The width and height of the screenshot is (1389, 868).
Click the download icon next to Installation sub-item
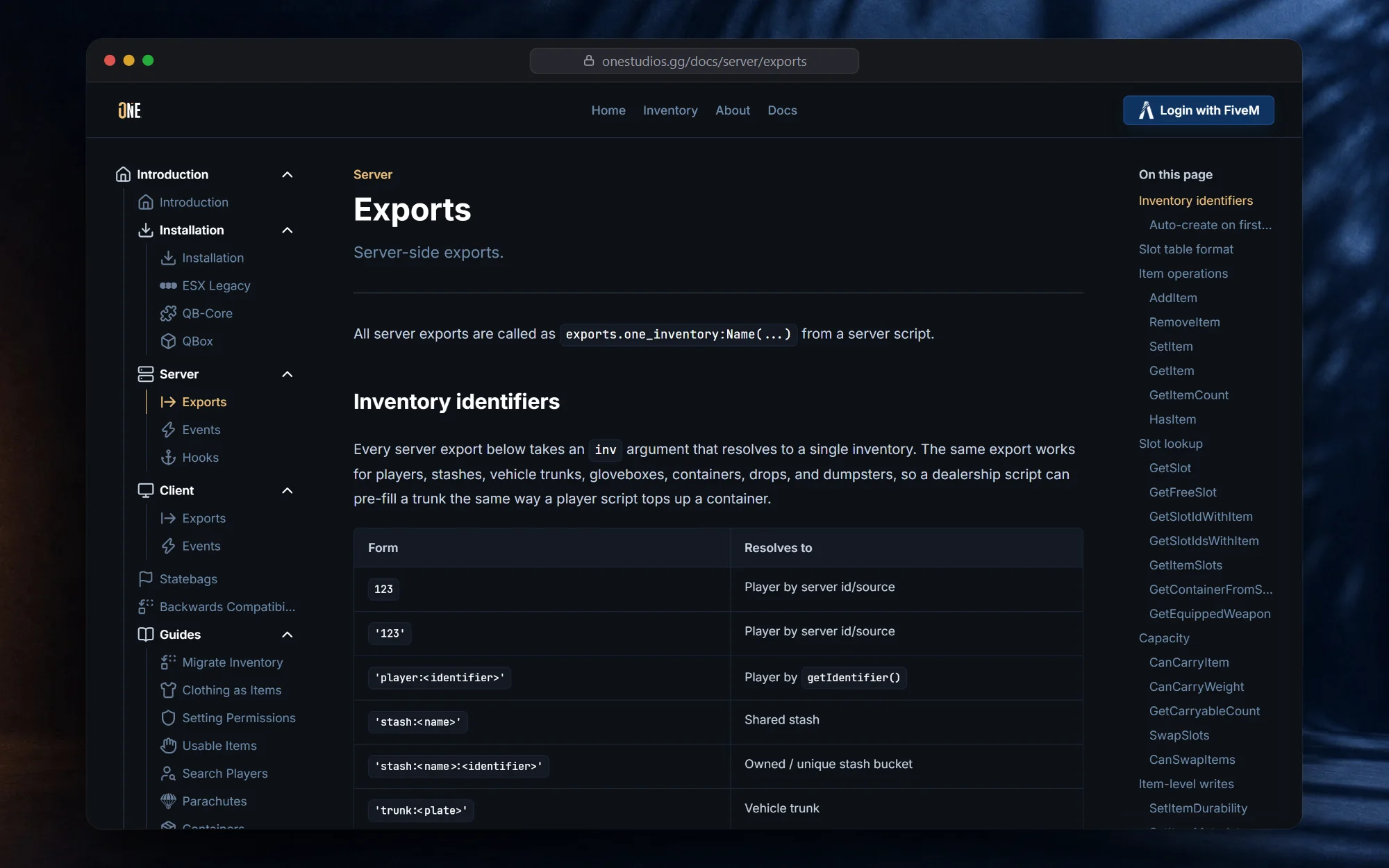point(168,258)
